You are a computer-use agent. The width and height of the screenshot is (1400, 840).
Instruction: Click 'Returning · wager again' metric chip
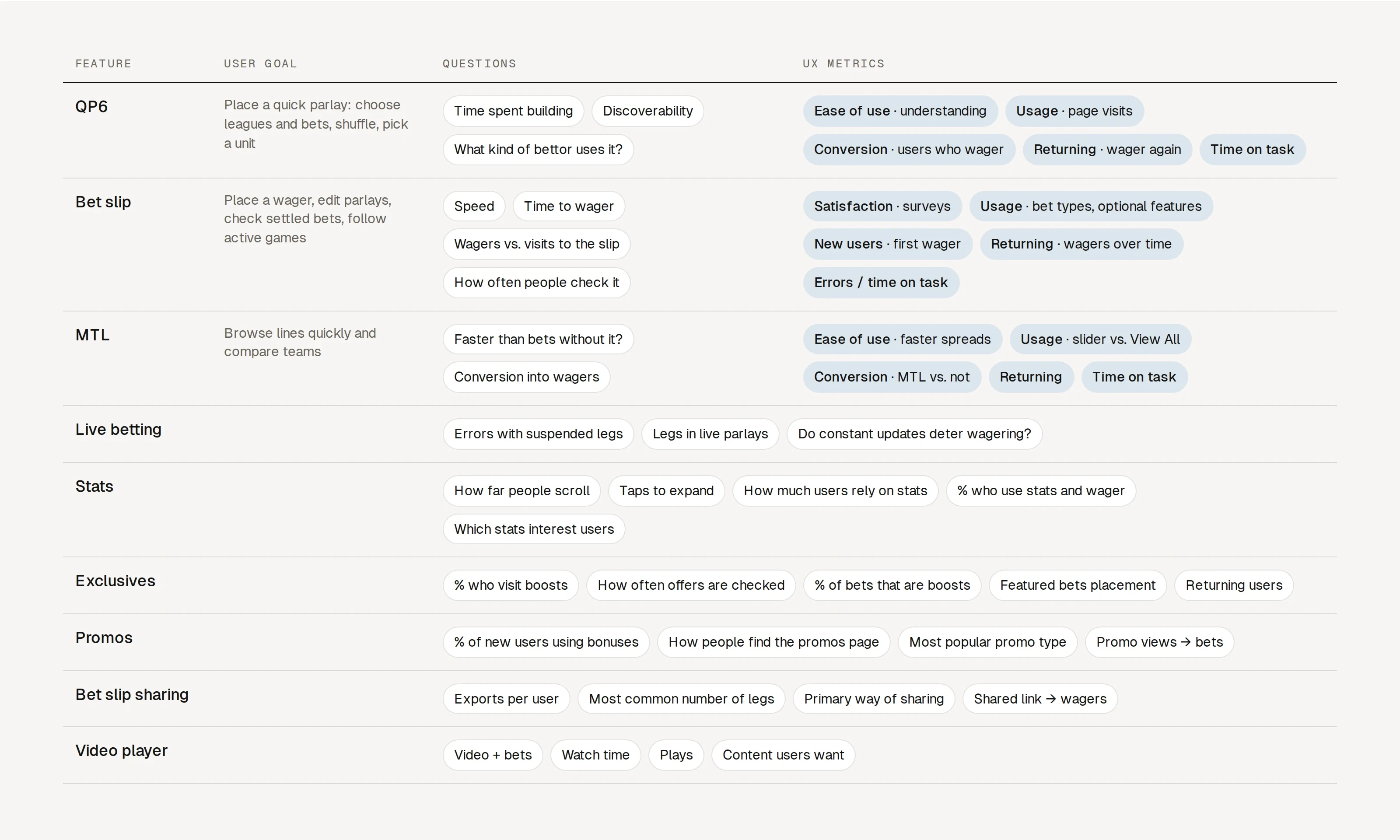[x=1107, y=150]
